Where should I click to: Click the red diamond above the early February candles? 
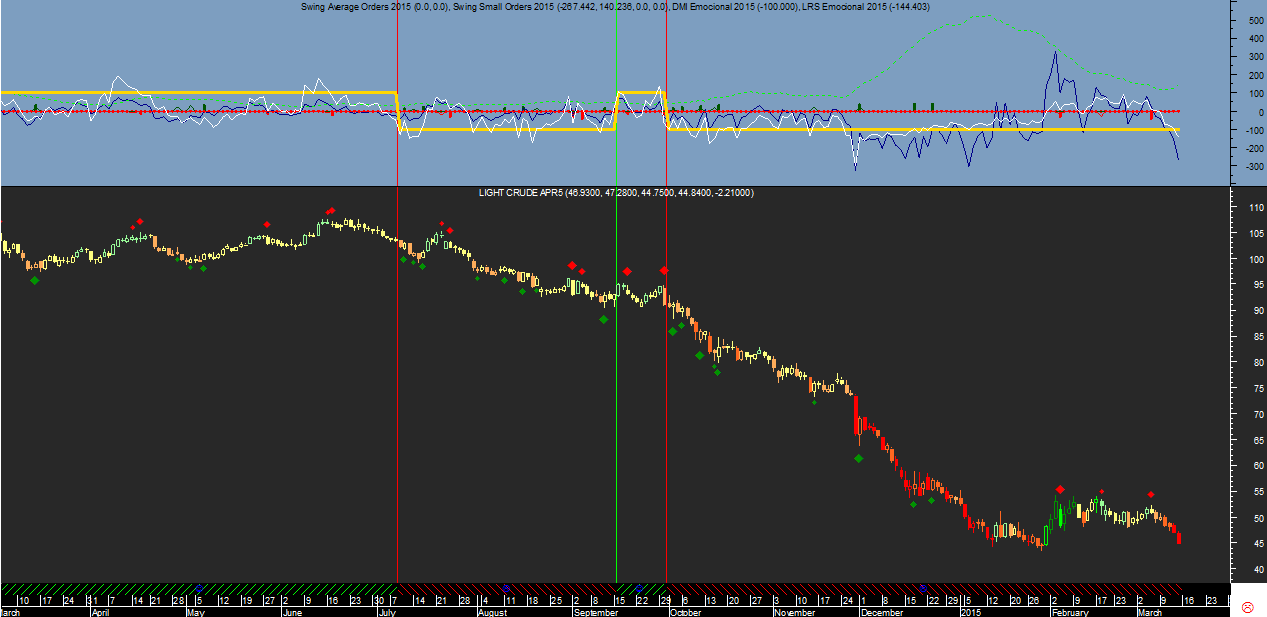pos(1059,489)
